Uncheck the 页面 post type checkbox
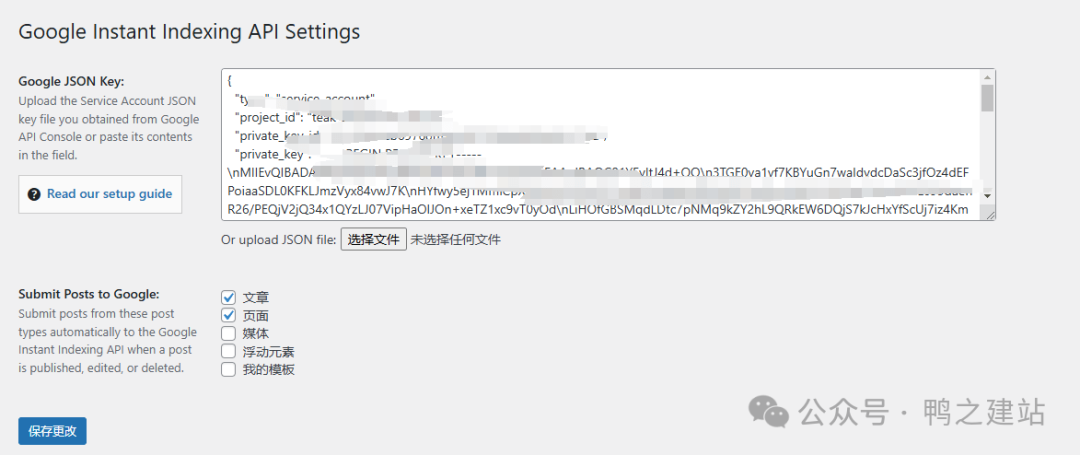 click(x=228, y=315)
